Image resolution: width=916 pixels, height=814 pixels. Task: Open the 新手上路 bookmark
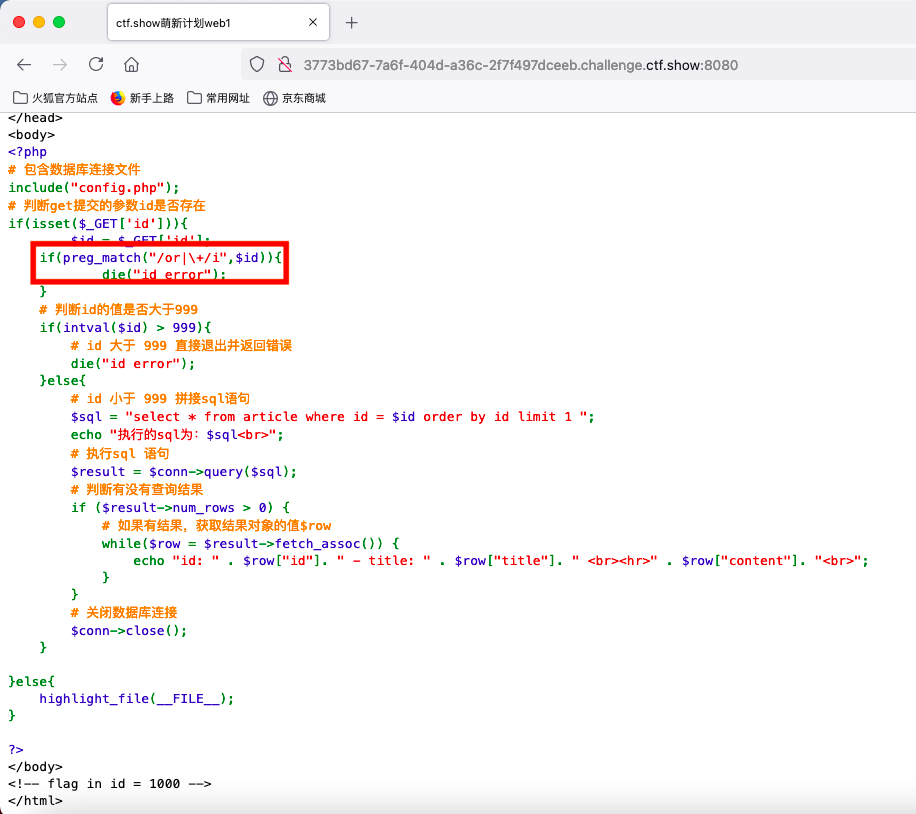coord(143,98)
